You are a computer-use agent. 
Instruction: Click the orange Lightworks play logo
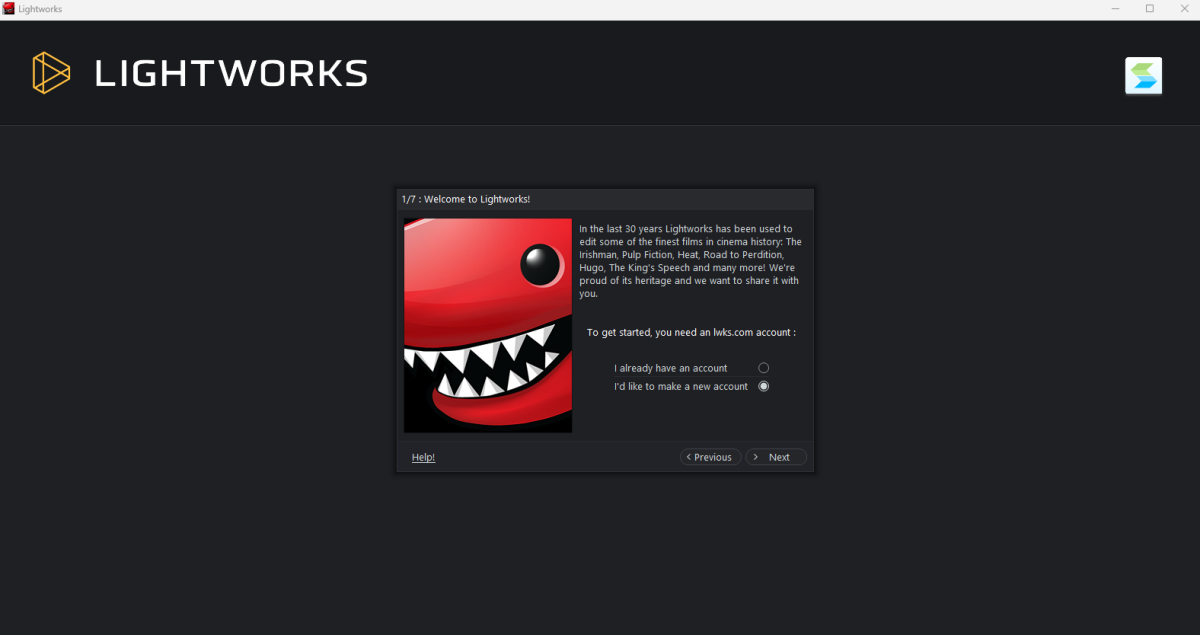click(51, 73)
